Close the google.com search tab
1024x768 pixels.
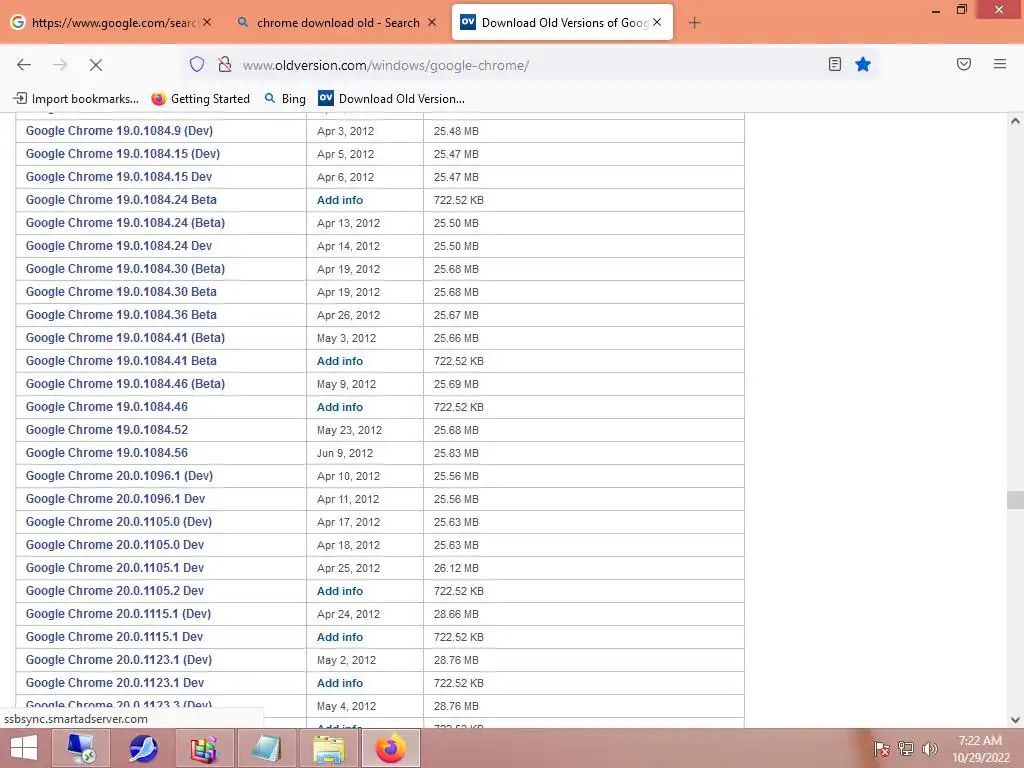tap(207, 22)
